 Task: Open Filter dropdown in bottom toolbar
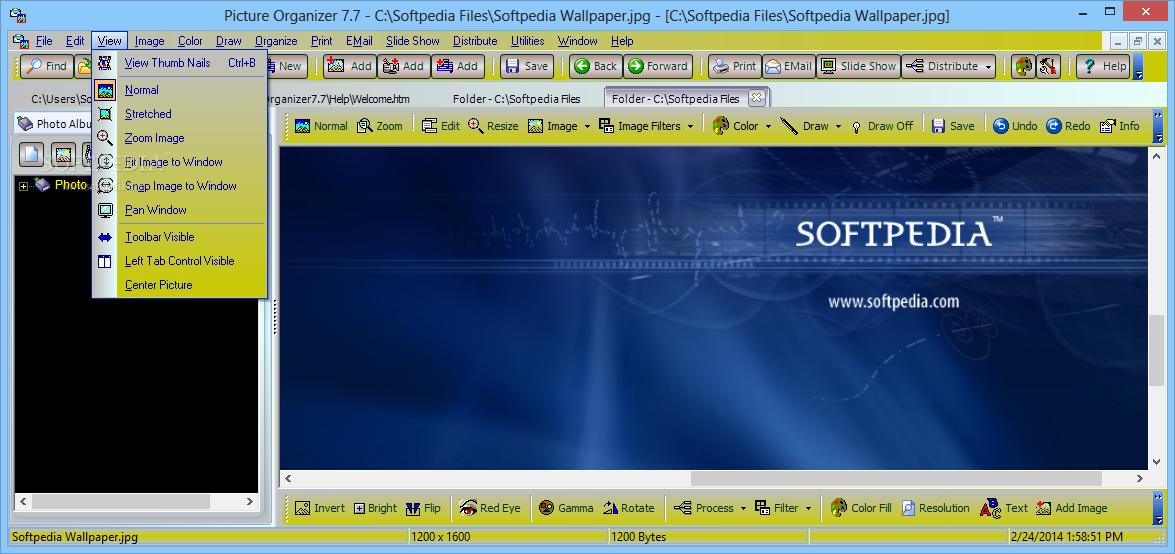point(809,508)
